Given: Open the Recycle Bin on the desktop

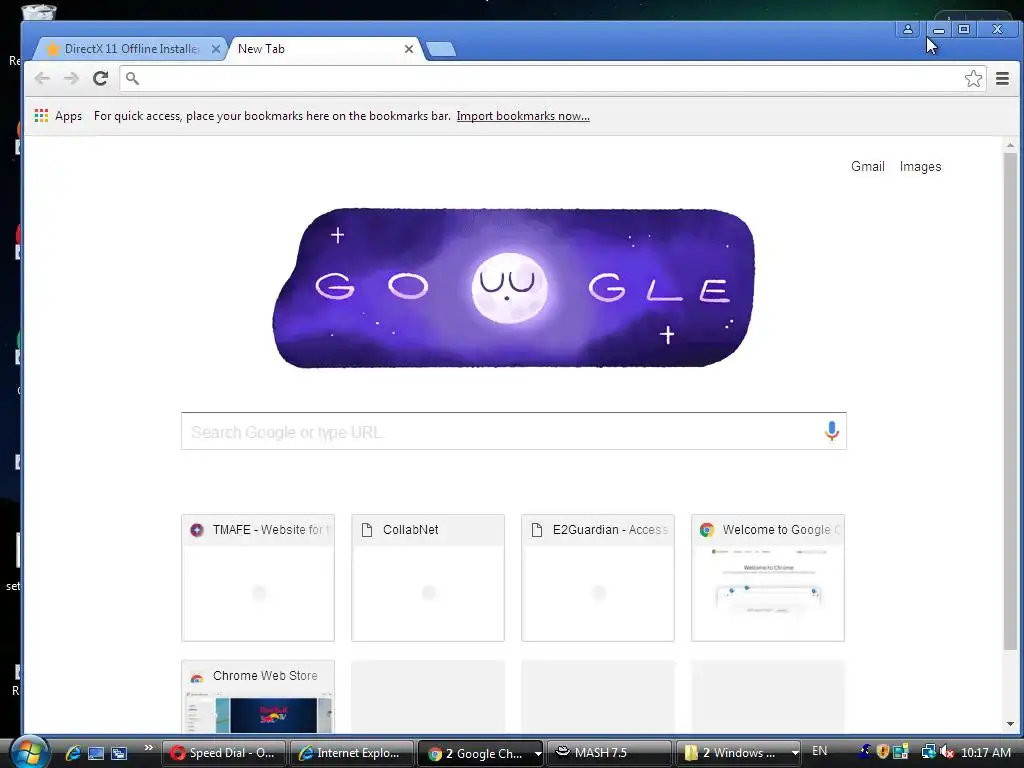Looking at the screenshot, I should click(x=39, y=11).
